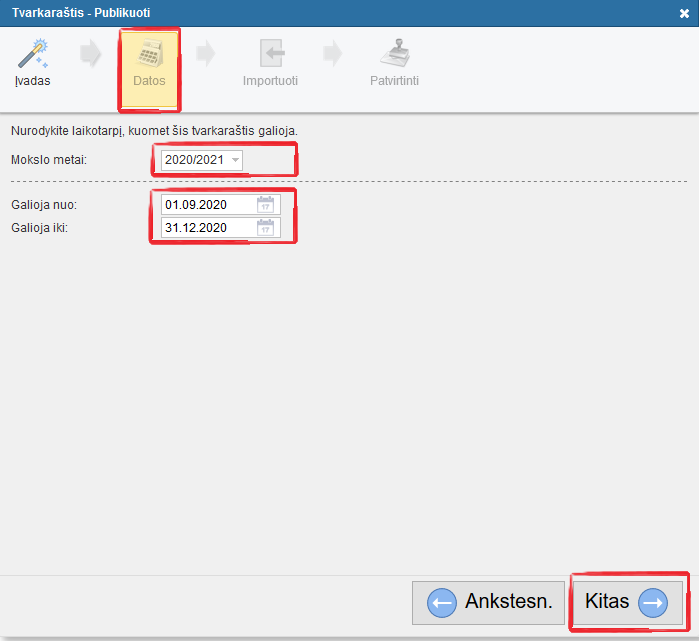Focus the Galioja iki date field

pyautogui.click(x=207, y=228)
